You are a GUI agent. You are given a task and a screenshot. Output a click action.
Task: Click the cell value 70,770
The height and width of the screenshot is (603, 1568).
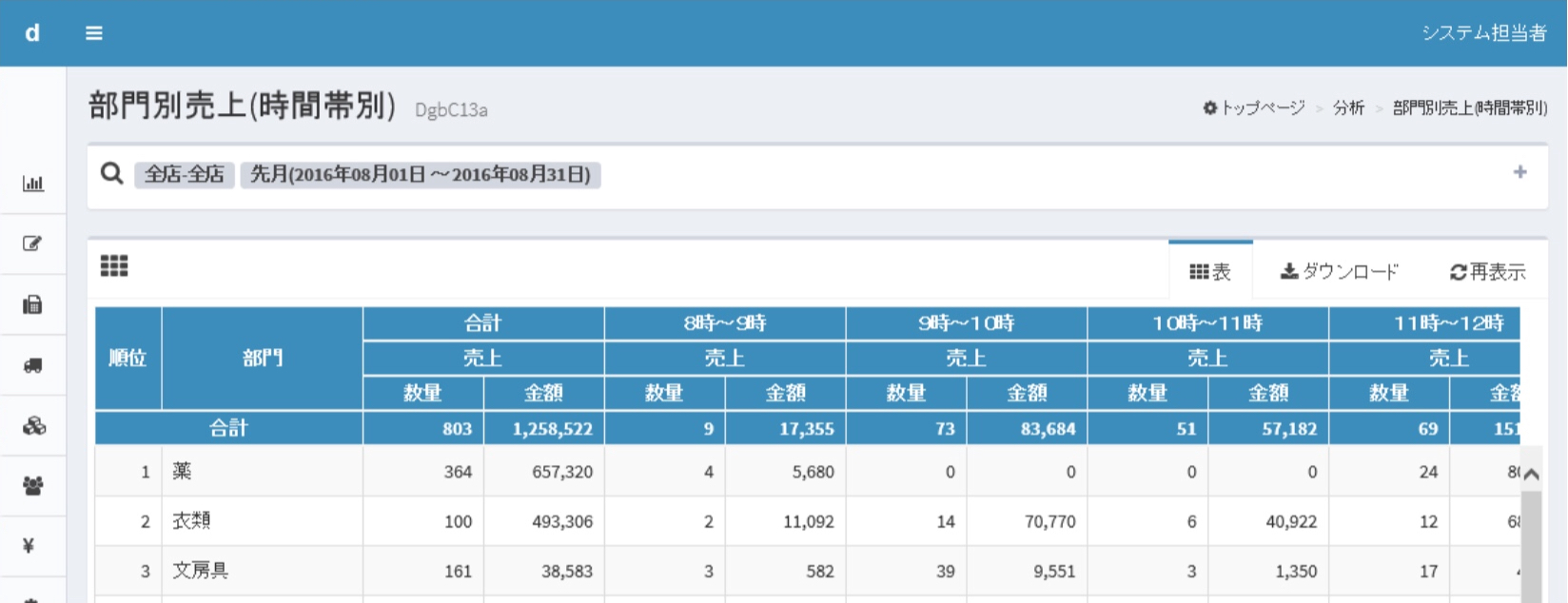[x=1050, y=521]
